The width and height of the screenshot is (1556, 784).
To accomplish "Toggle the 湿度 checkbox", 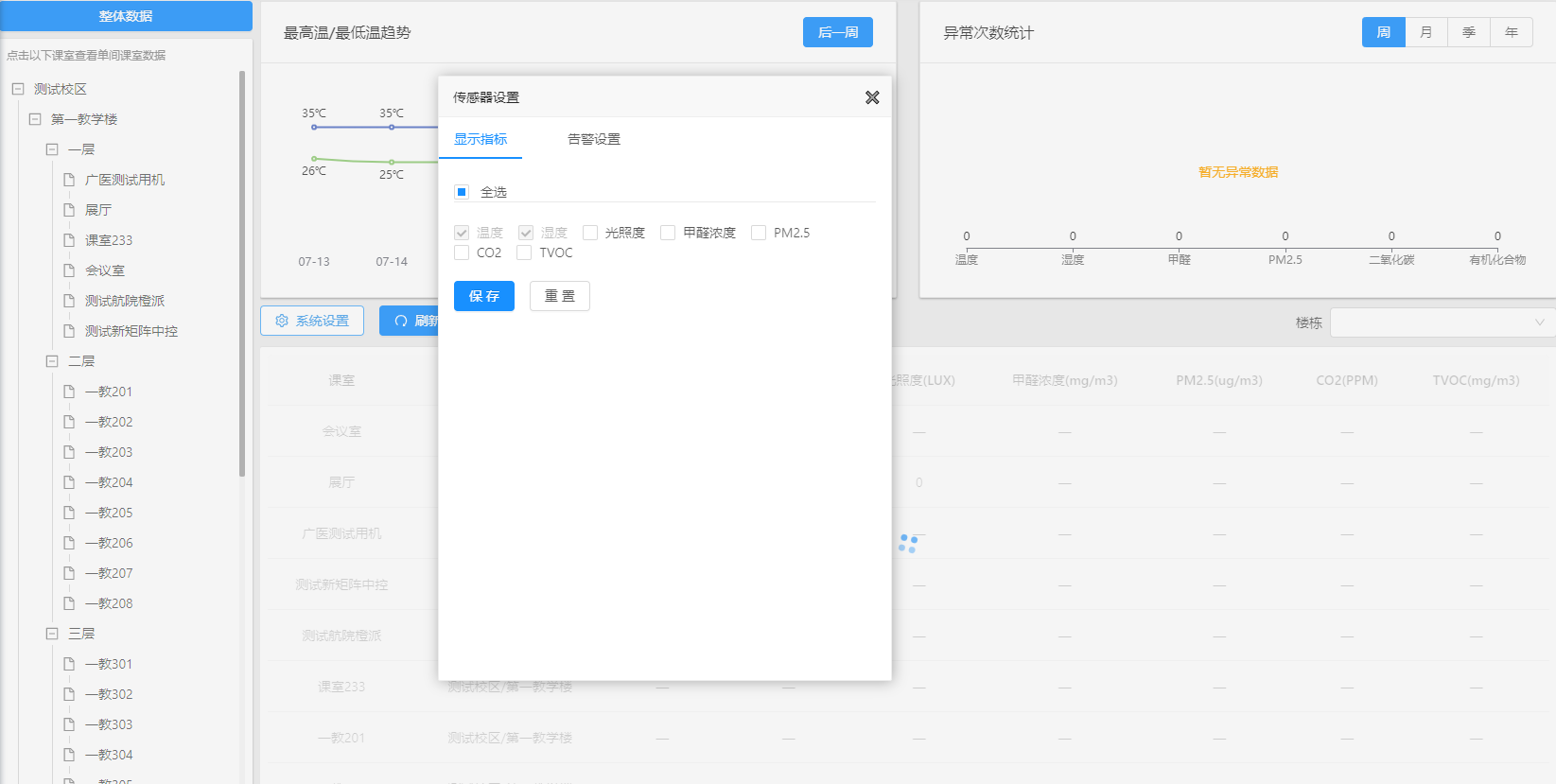I will (526, 233).
